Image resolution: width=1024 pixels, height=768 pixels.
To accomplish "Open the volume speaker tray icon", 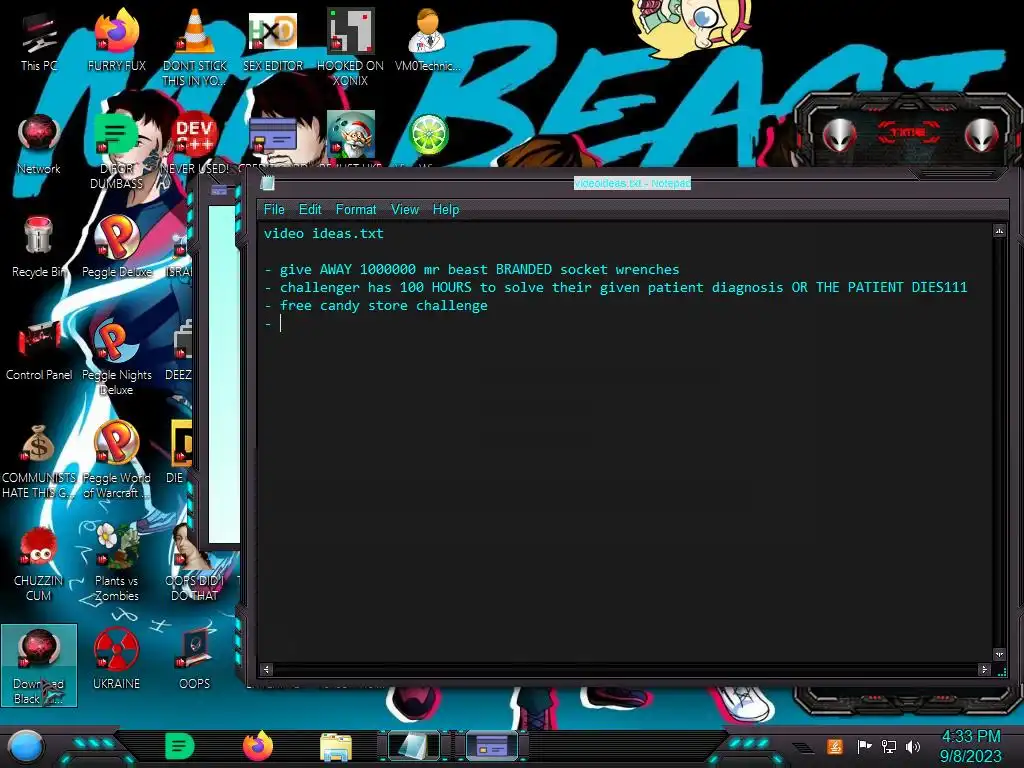I will pos(913,746).
